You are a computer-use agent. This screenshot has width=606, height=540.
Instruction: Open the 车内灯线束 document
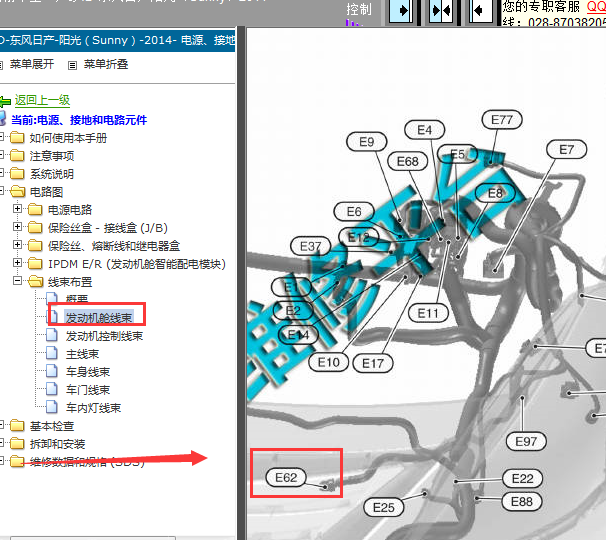[93, 408]
